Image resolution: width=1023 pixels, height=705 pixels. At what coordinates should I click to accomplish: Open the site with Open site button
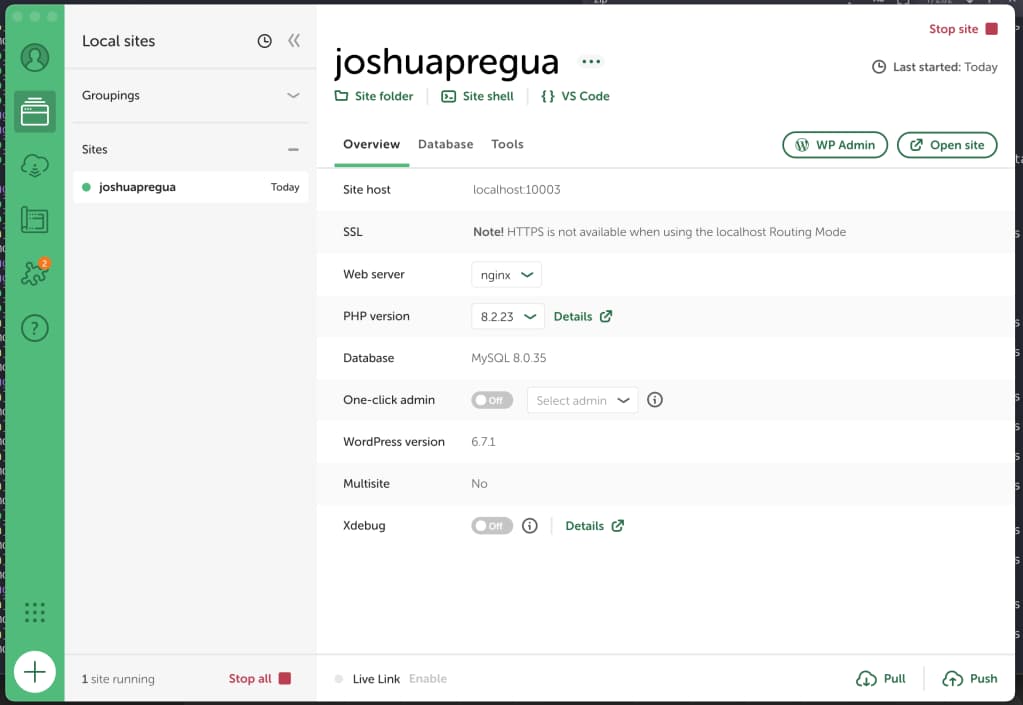[x=946, y=144]
